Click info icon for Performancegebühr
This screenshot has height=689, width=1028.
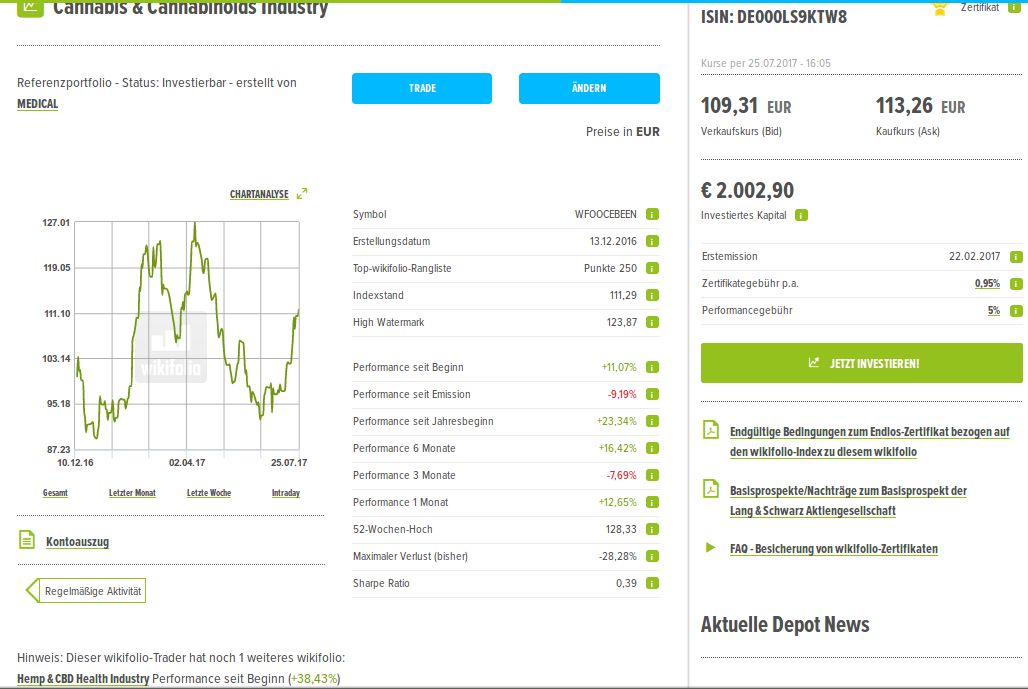1016,311
